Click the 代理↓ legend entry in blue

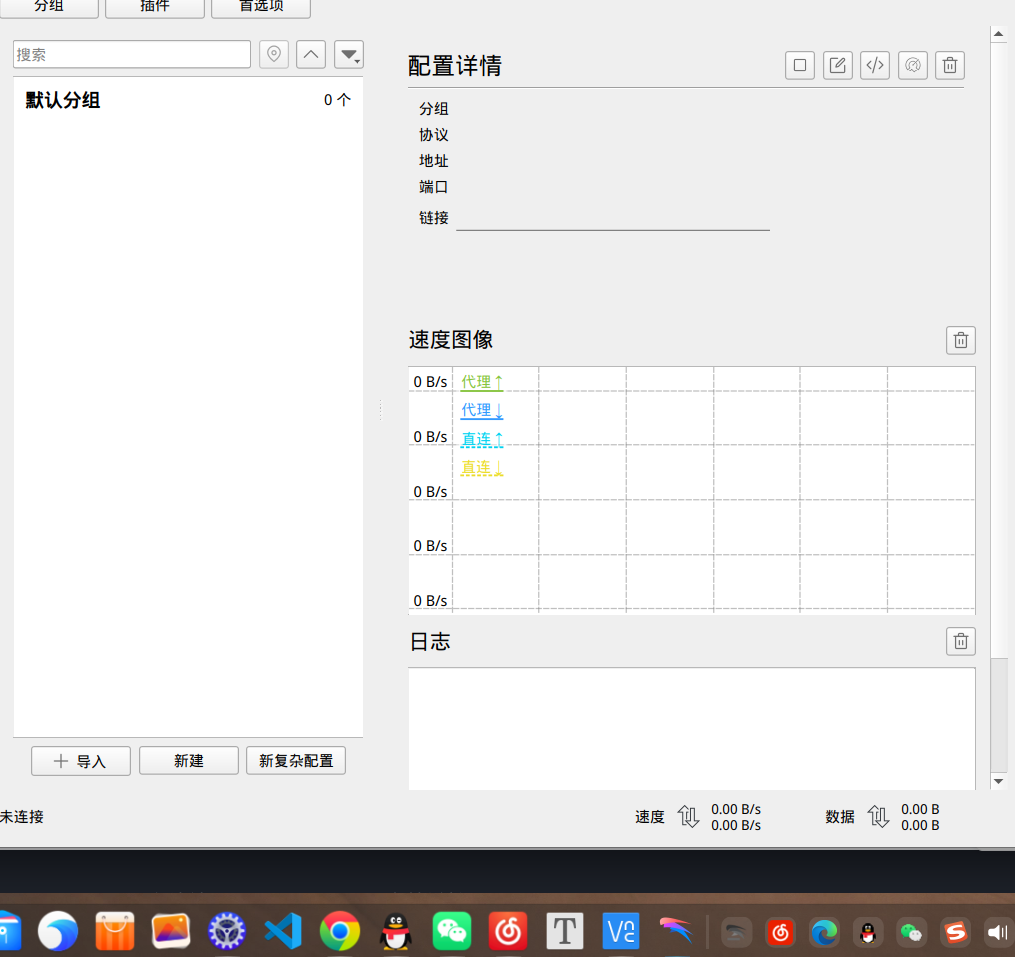click(x=482, y=411)
